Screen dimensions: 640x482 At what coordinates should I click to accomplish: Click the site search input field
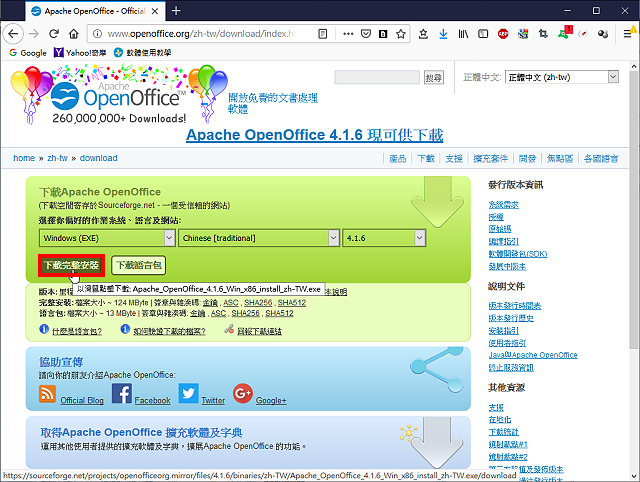[x=377, y=77]
